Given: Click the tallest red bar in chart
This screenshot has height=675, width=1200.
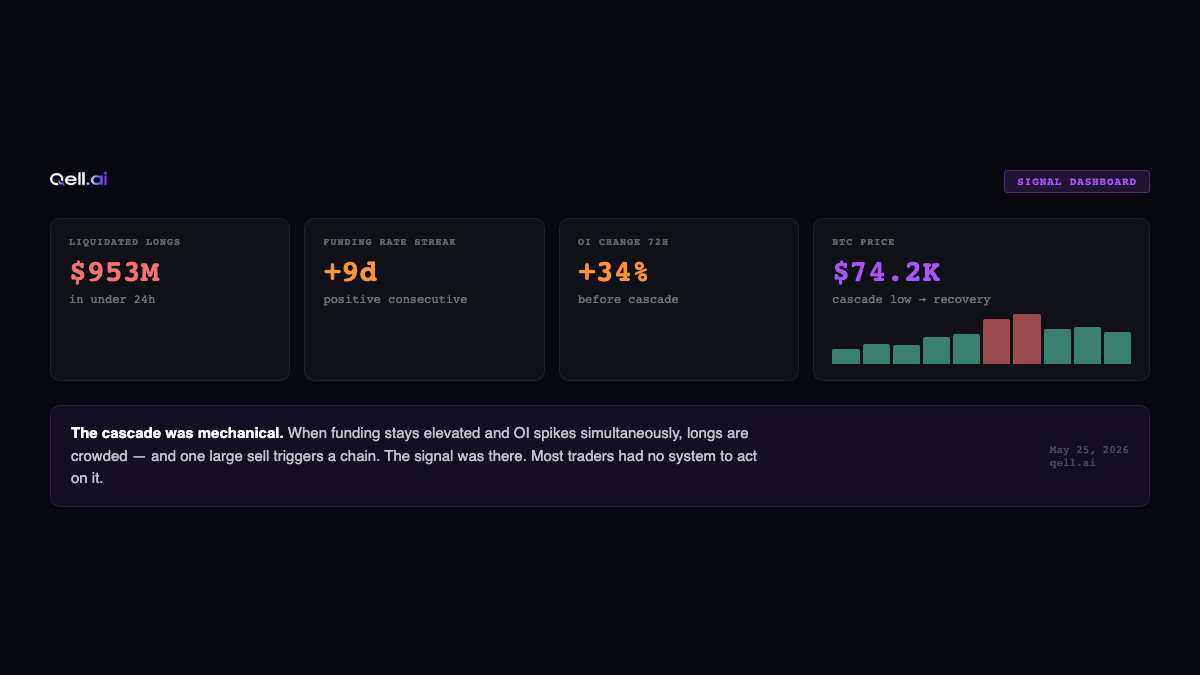Looking at the screenshot, I should click(x=1027, y=339).
